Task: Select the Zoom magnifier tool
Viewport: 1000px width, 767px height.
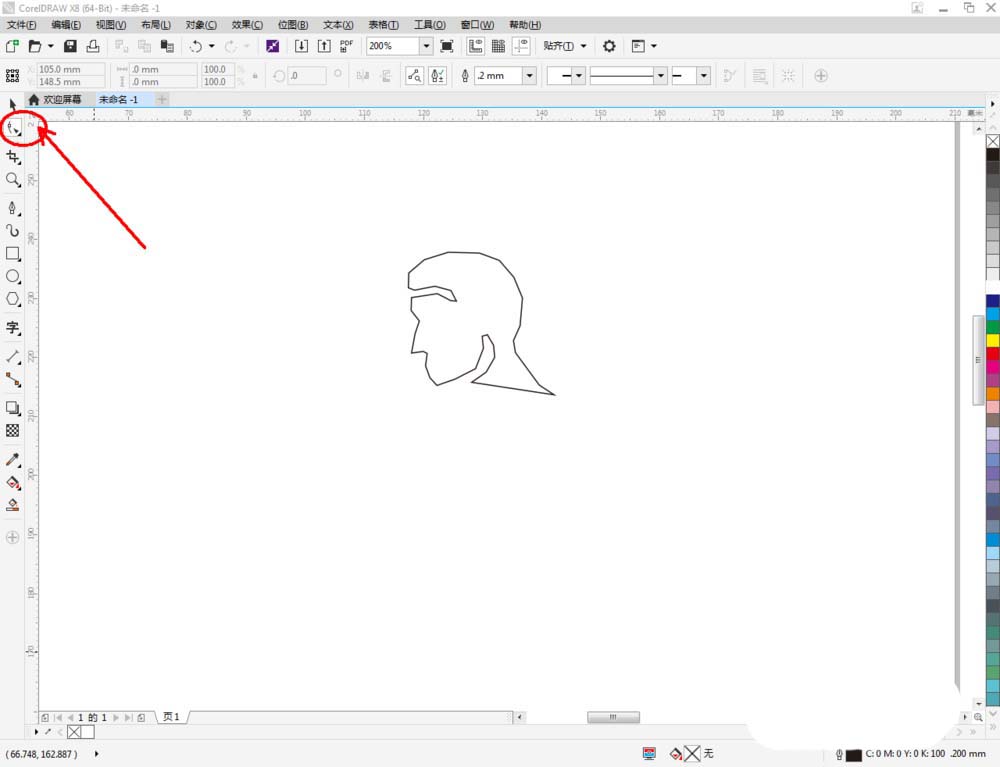Action: [13, 180]
